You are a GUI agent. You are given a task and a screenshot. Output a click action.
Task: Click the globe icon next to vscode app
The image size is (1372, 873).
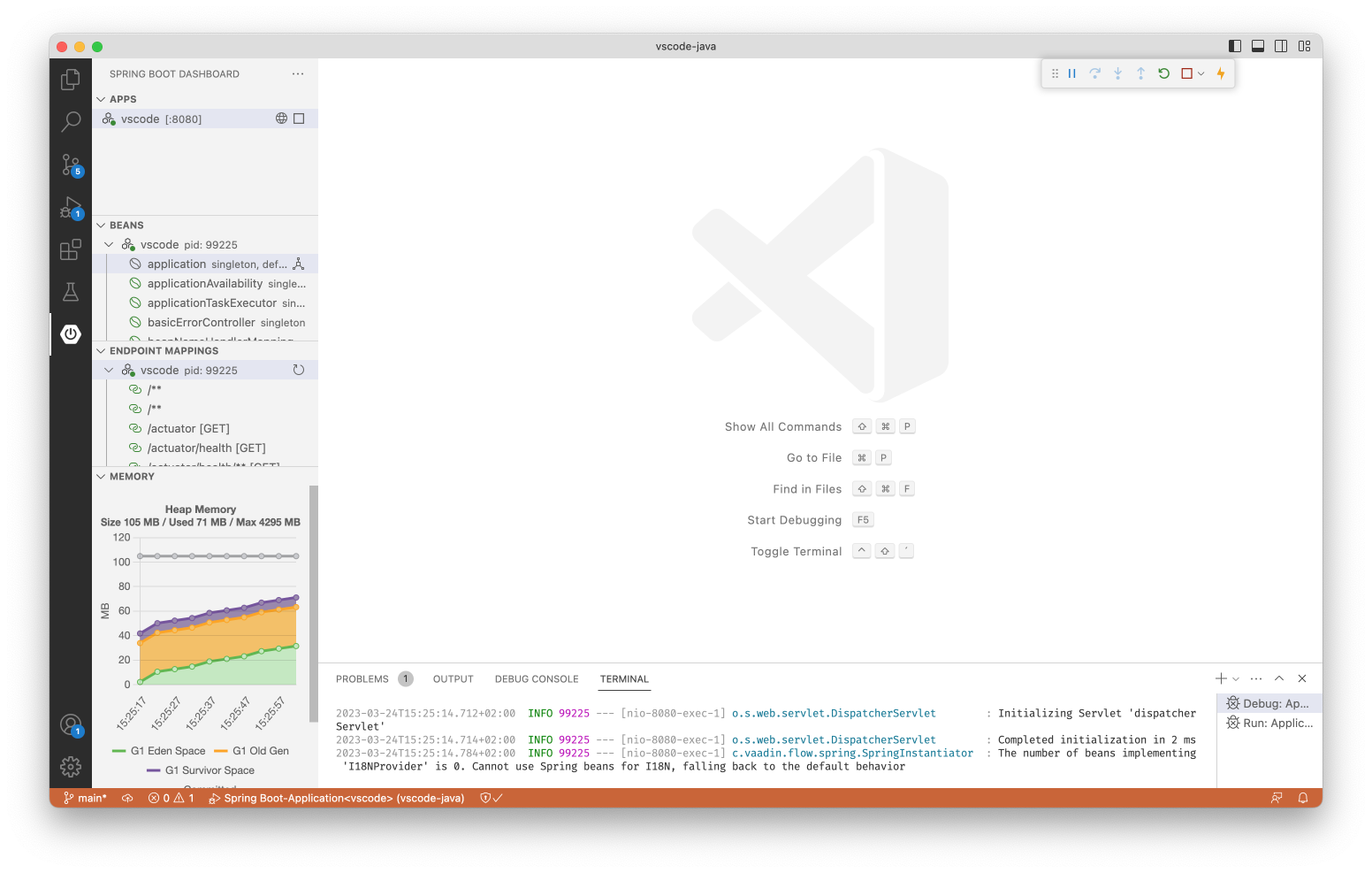[x=281, y=118]
